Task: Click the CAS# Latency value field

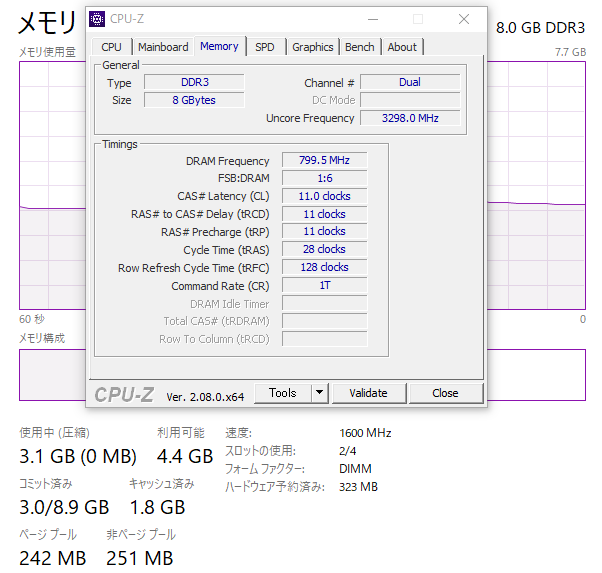Action: 324,197
